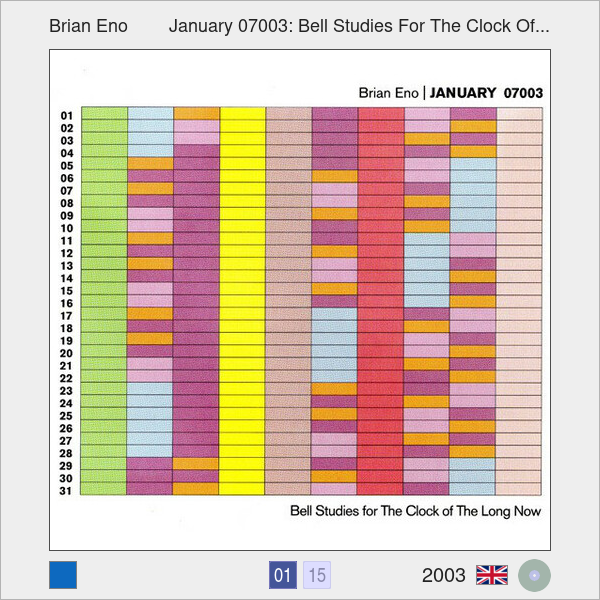Open the January 07003 album title
600x600 pixels.
pos(359,25)
